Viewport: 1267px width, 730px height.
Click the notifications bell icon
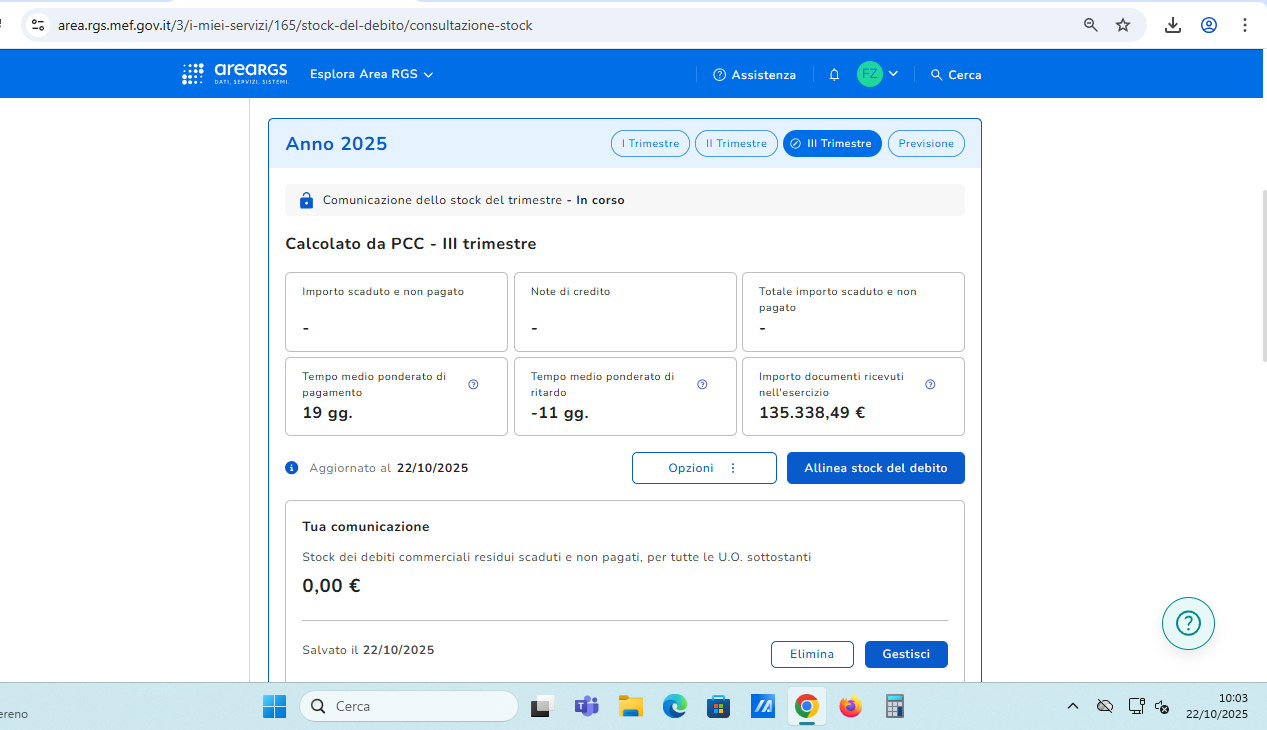click(834, 75)
